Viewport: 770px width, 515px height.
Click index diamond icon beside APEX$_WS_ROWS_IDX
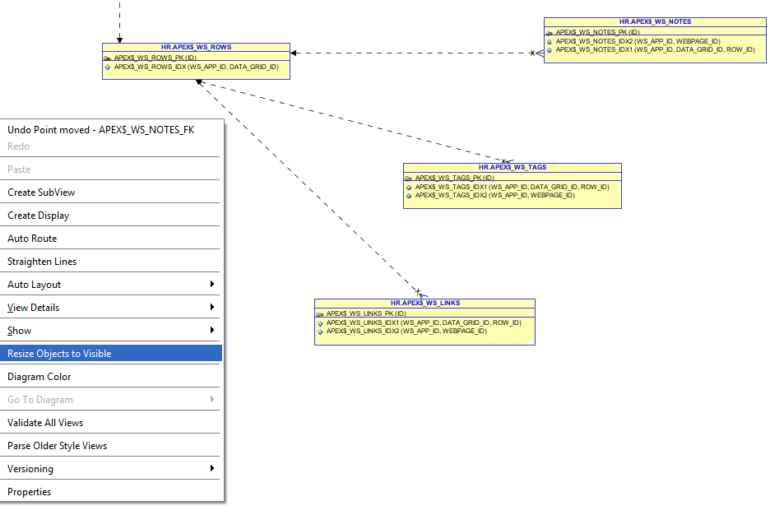(108, 67)
